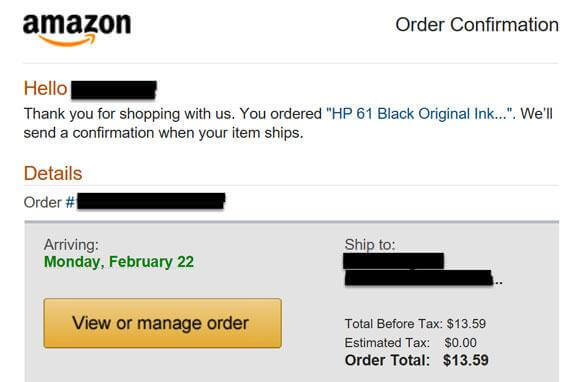Click the Total Before Tax amount
Image resolution: width=588 pixels, height=382 pixels.
(466, 324)
